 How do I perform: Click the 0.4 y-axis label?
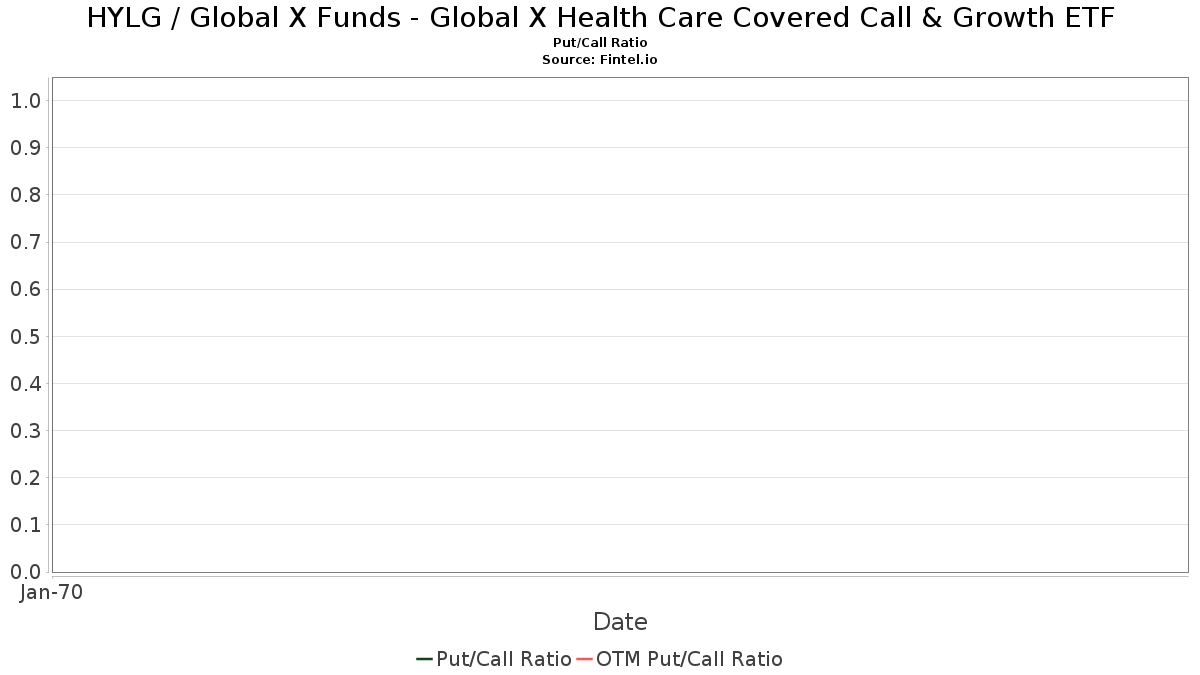(25, 384)
